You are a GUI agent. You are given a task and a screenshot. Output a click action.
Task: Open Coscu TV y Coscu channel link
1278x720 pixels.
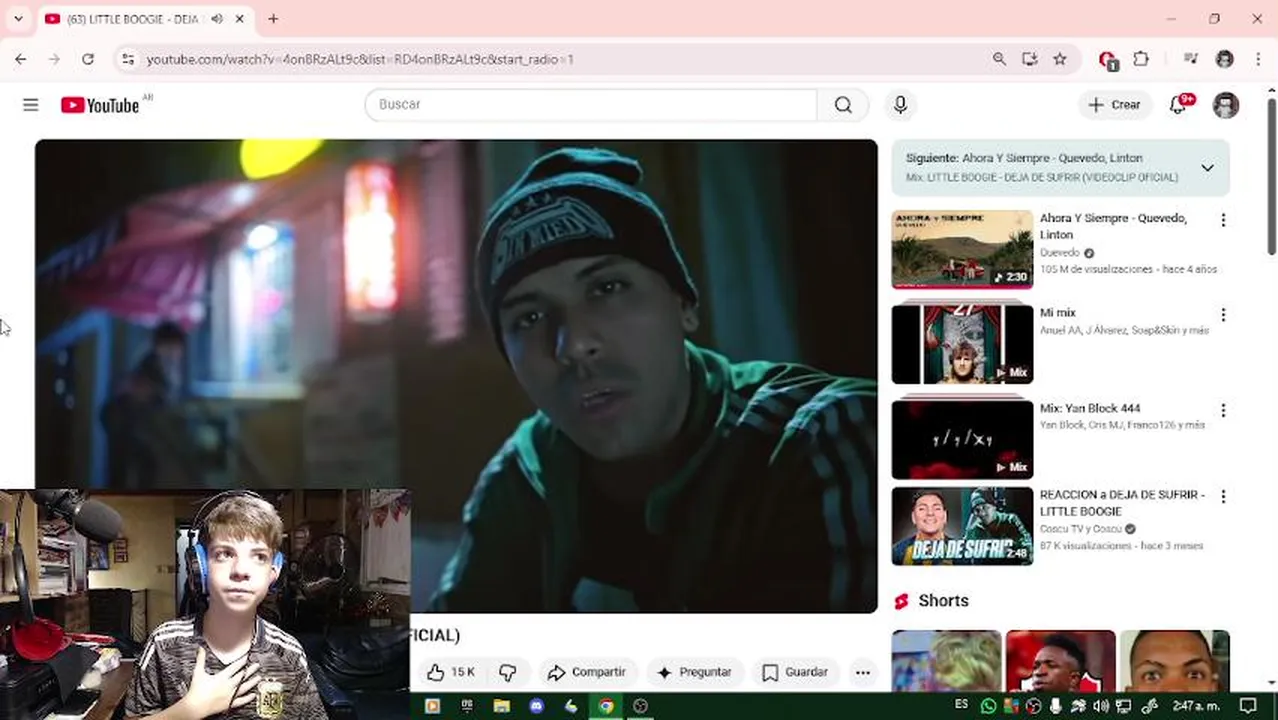tap(1081, 529)
